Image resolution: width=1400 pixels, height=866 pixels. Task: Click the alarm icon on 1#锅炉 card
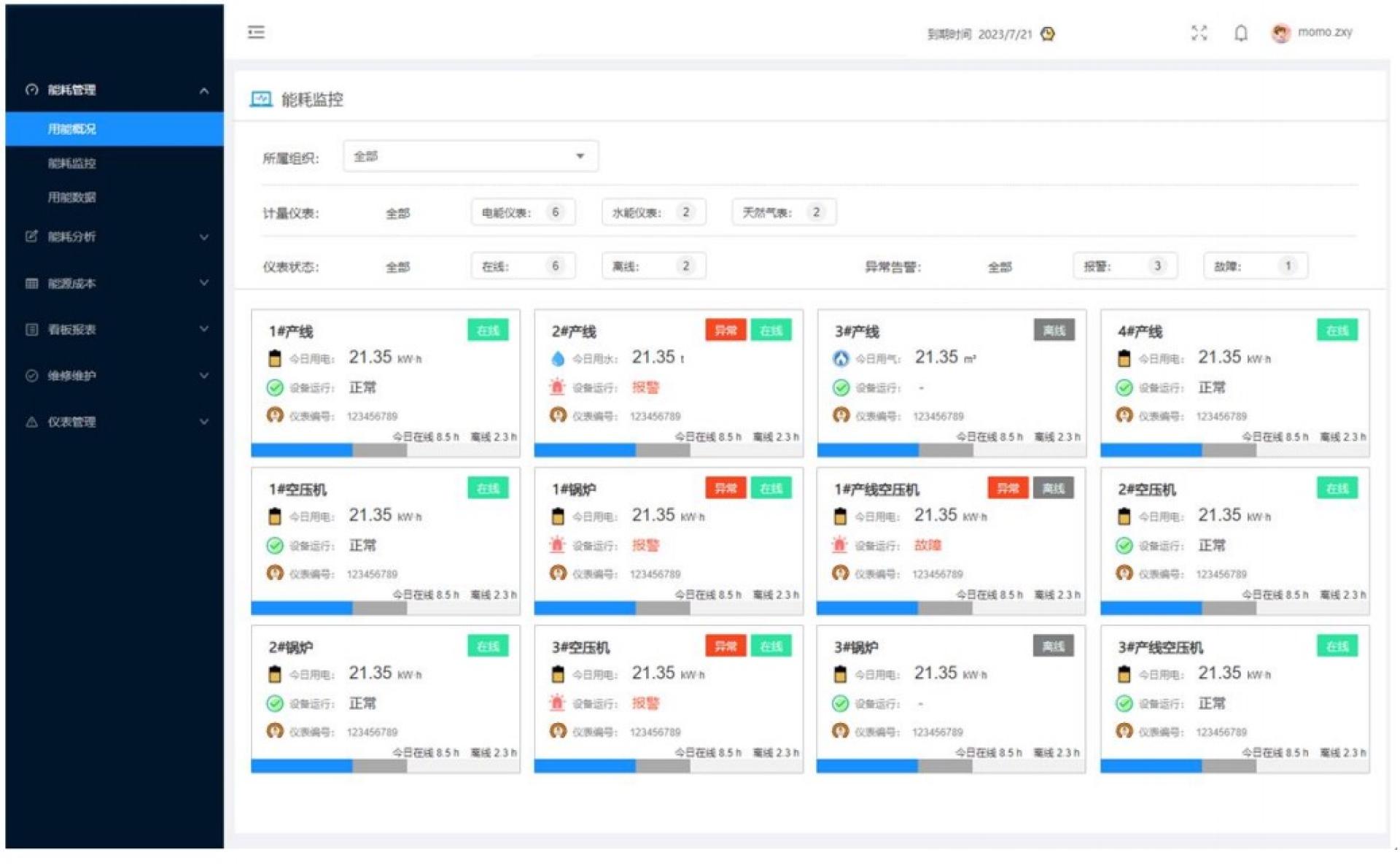tap(558, 545)
